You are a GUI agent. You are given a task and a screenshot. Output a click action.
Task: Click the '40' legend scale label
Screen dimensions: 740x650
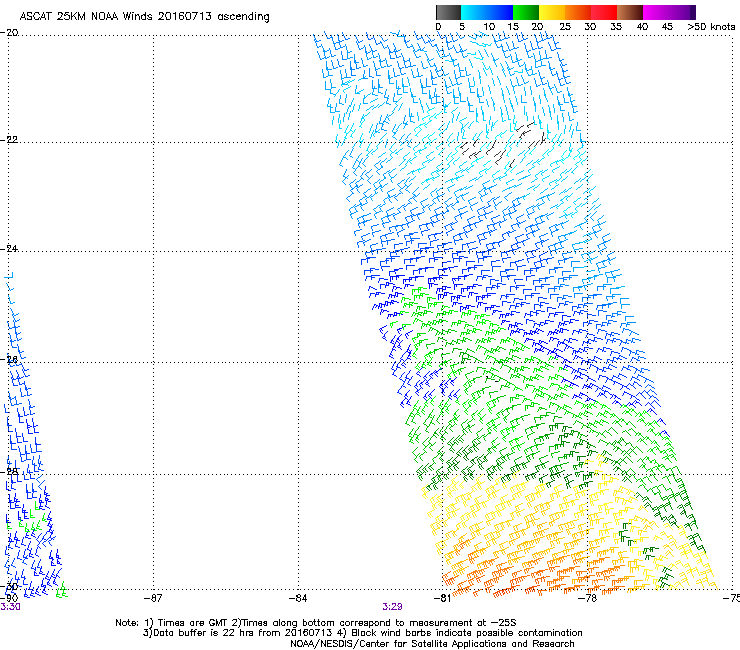point(642,27)
